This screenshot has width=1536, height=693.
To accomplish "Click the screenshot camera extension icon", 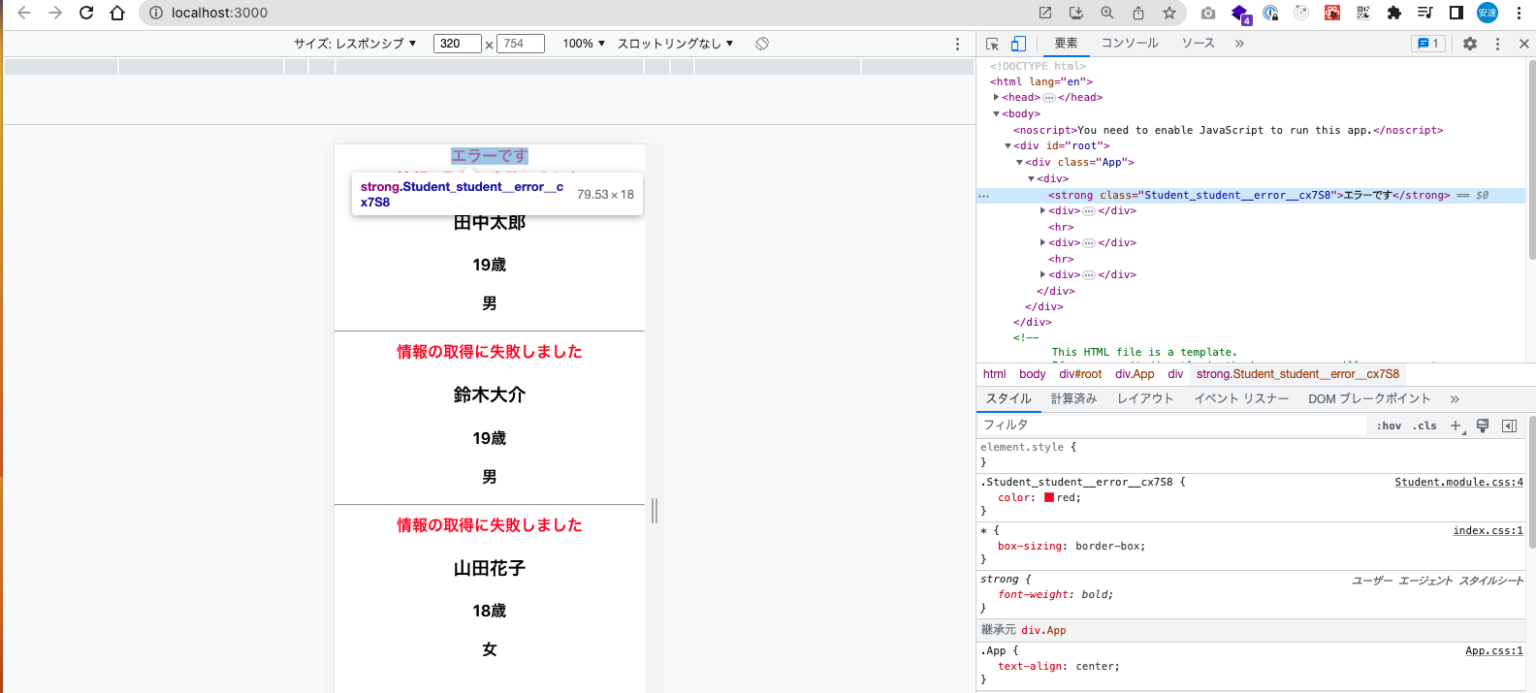I will click(1207, 13).
